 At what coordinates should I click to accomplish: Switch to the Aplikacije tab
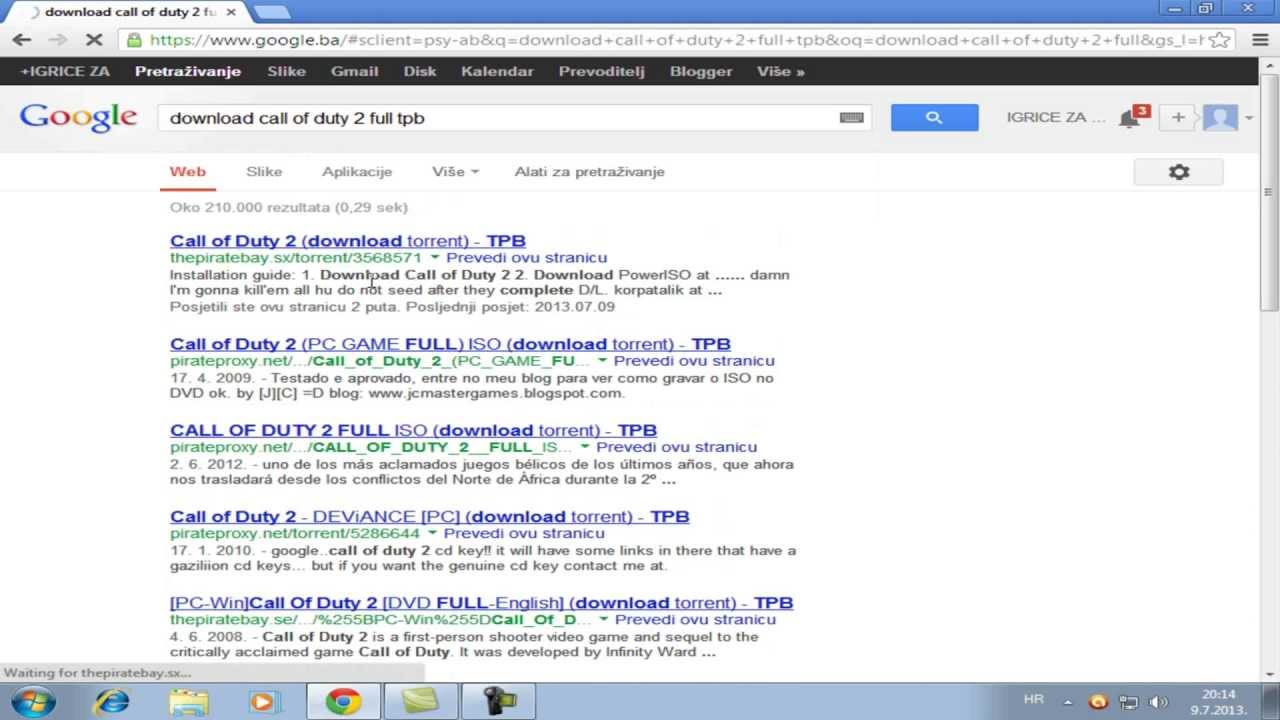(x=357, y=172)
